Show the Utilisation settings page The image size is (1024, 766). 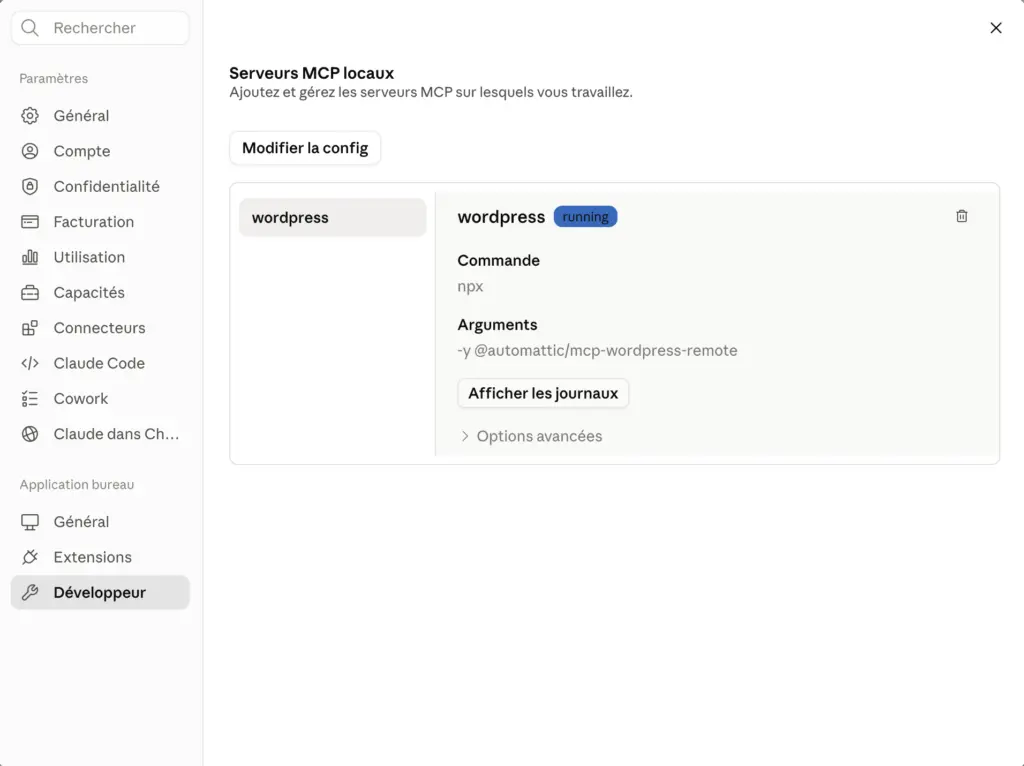pyautogui.click(x=100, y=257)
